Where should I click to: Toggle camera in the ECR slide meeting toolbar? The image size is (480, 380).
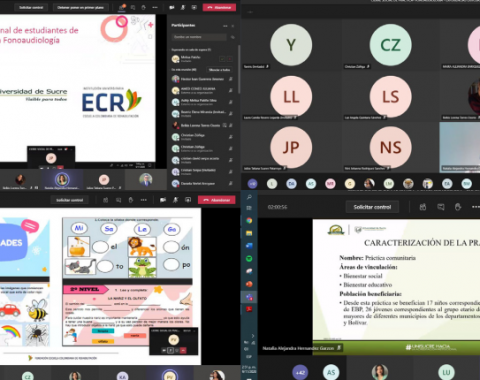point(172,7)
